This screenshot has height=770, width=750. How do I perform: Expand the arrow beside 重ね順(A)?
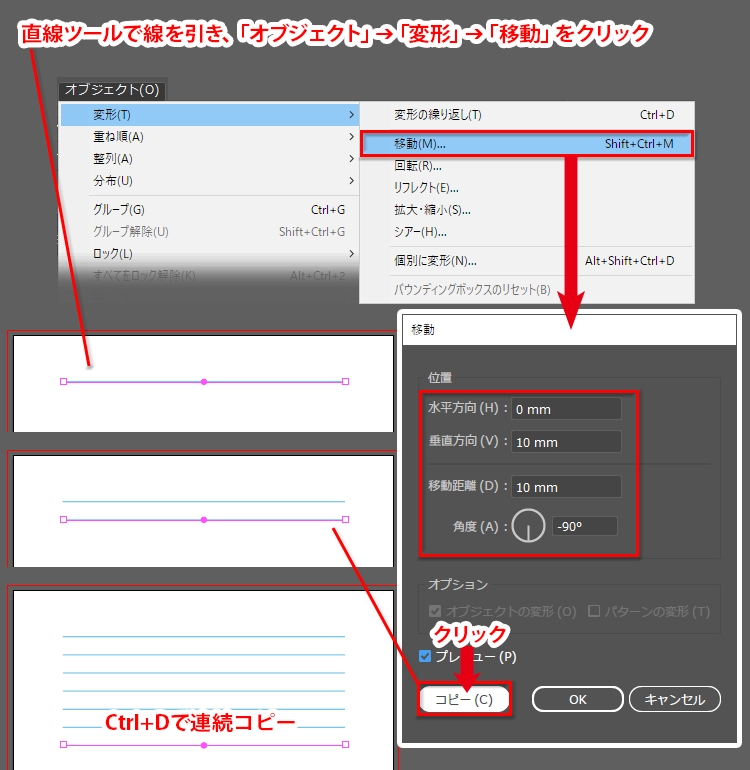351,137
